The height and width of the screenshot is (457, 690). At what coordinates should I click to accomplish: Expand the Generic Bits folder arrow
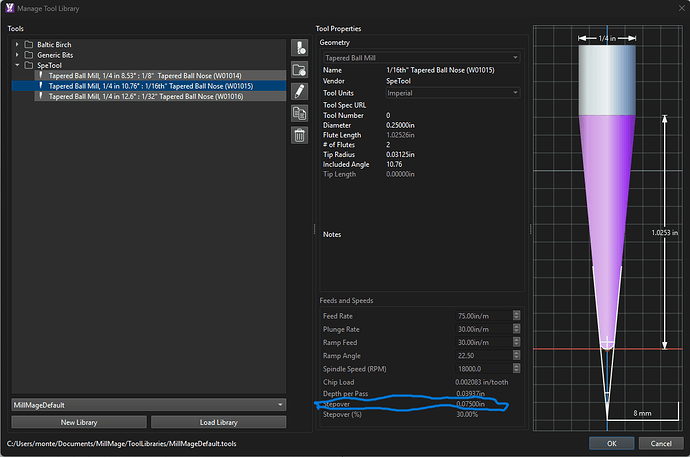click(x=17, y=55)
